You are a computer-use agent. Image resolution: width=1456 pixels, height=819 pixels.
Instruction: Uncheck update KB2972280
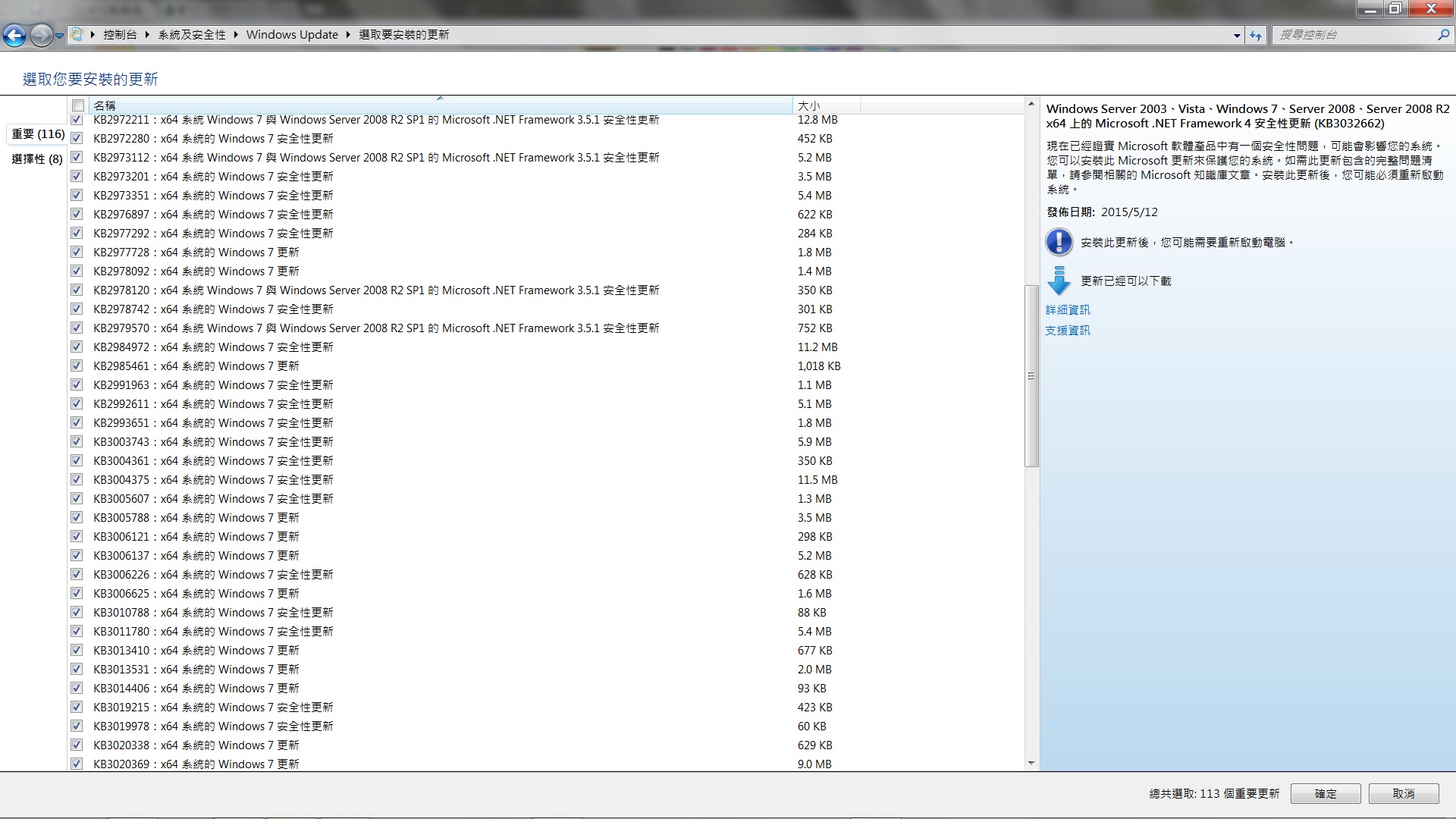tap(77, 138)
